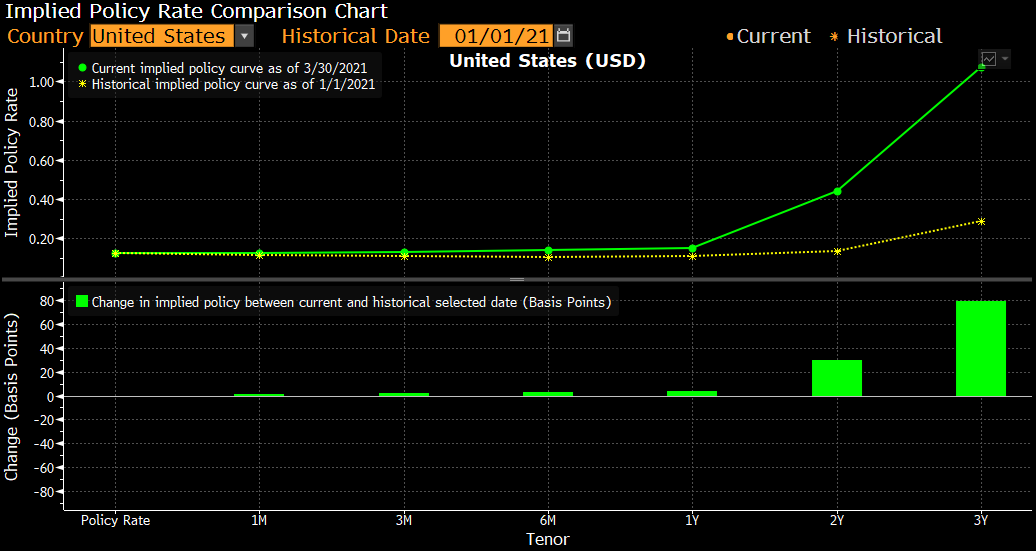Click the green current curve legend marker
The width and height of the screenshot is (1036, 551).
(83, 68)
